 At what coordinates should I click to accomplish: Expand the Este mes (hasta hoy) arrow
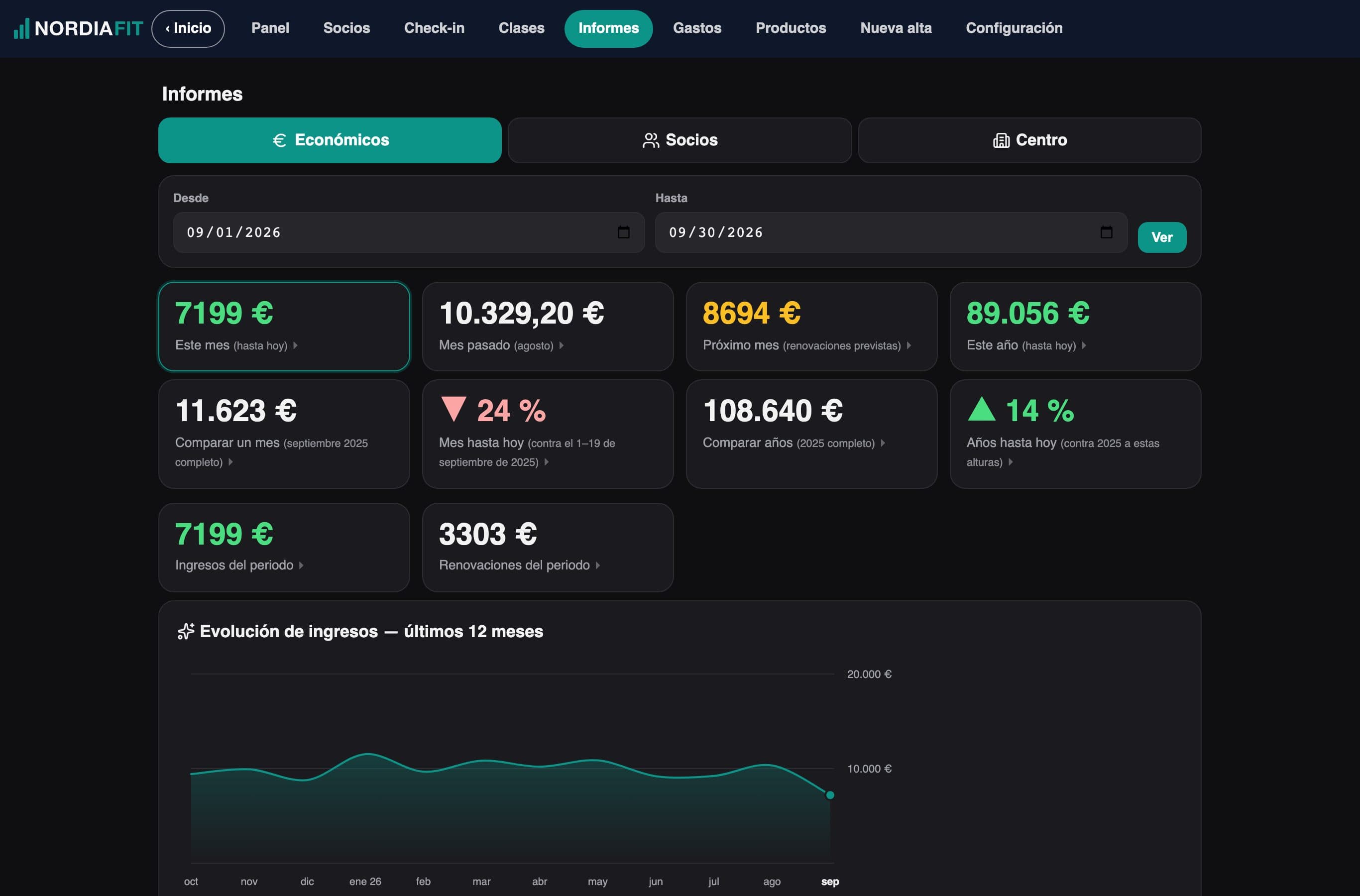tap(295, 346)
